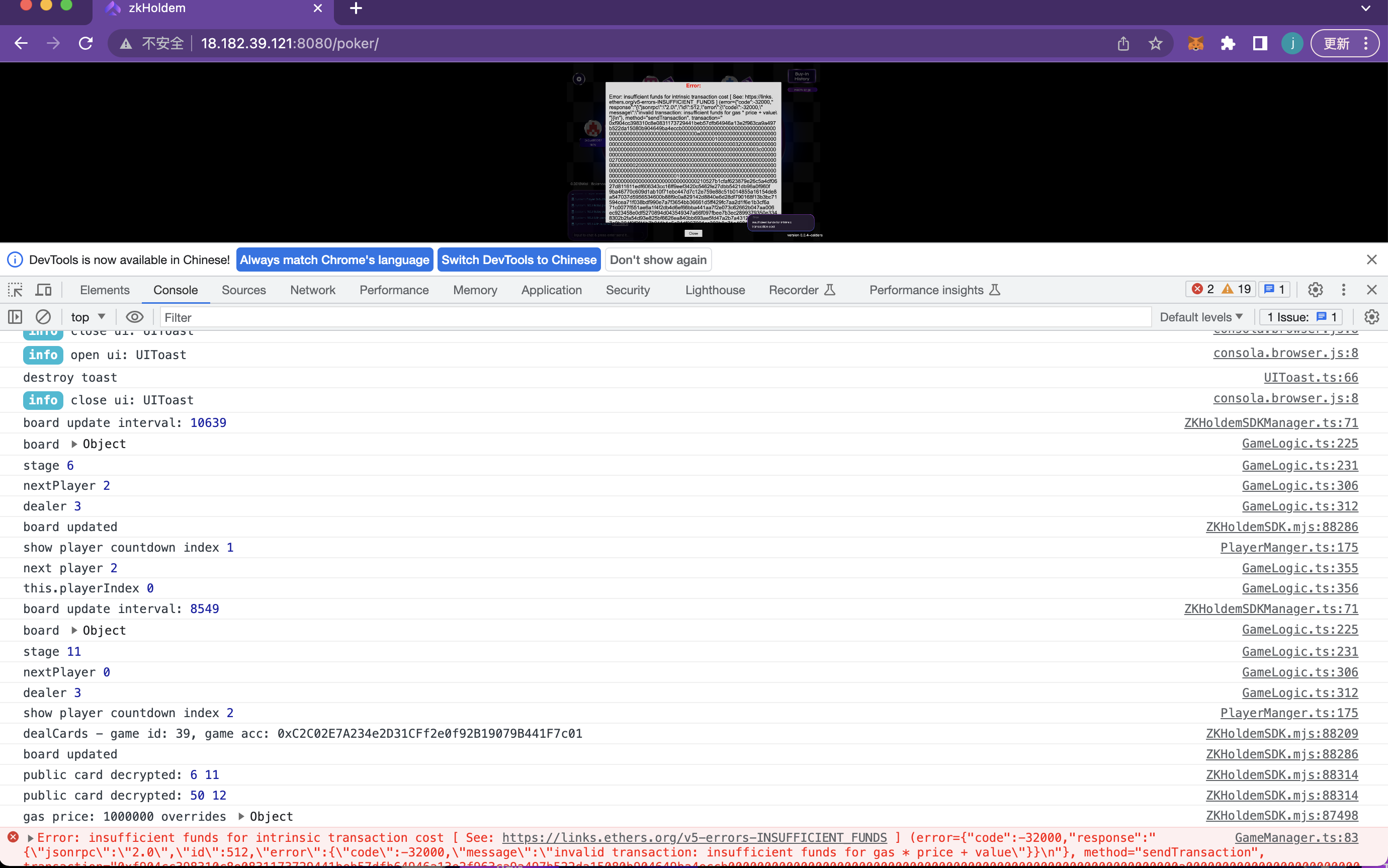Click the performance insights panel icon
This screenshot has width=1388, height=868.
tap(996, 290)
